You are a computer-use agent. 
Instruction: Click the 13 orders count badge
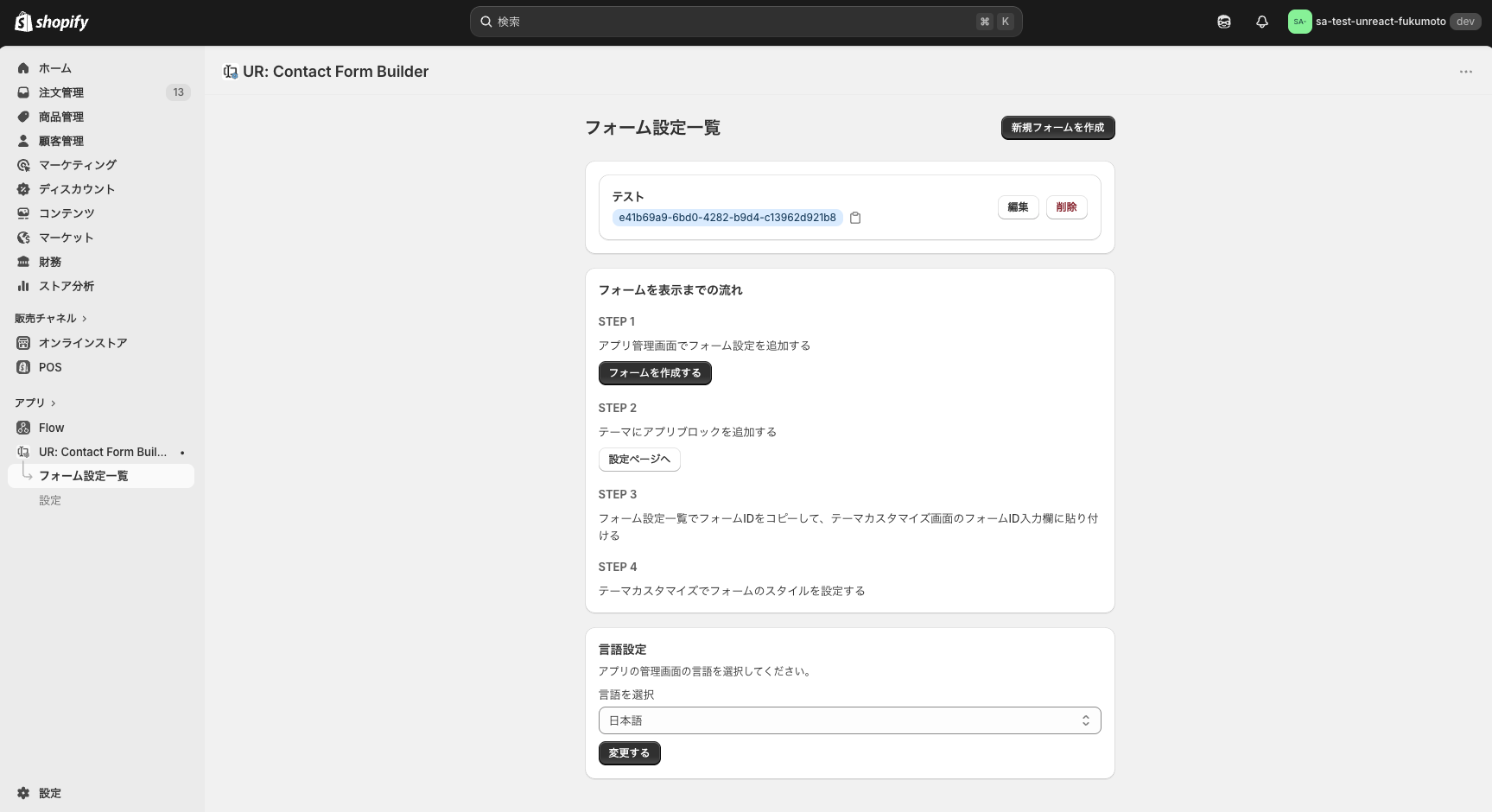click(x=178, y=92)
